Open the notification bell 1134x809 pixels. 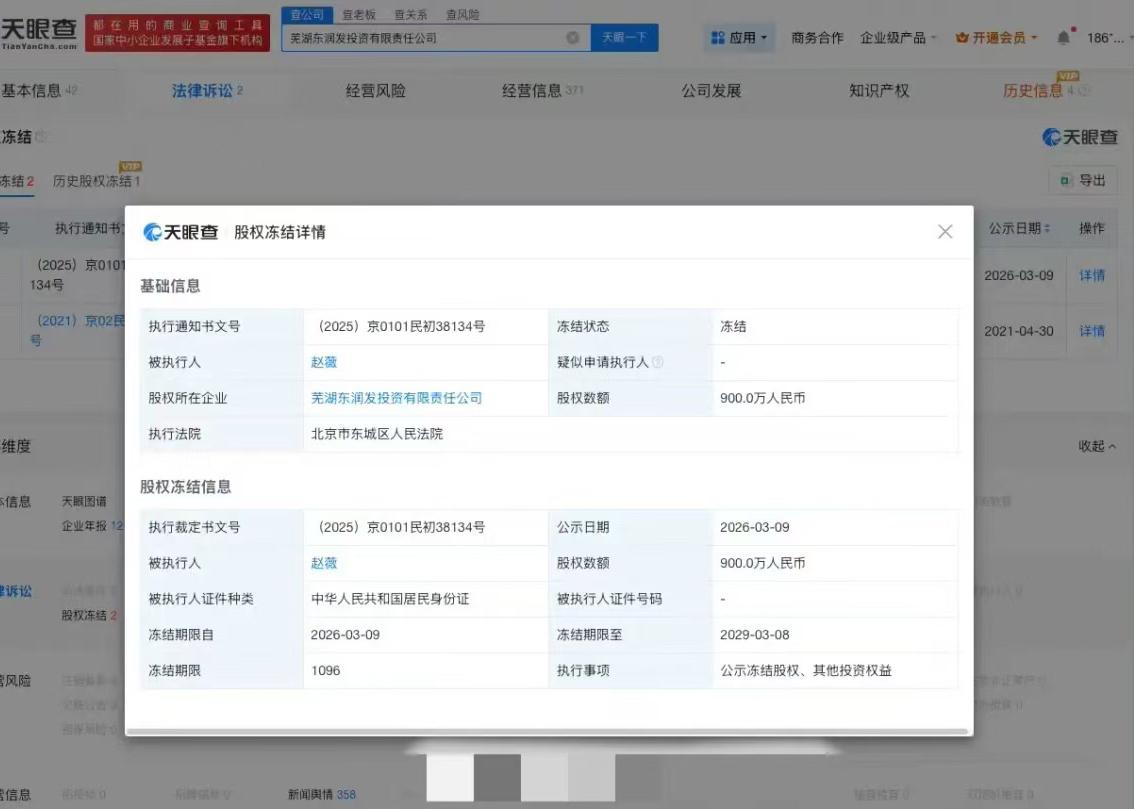1063,38
